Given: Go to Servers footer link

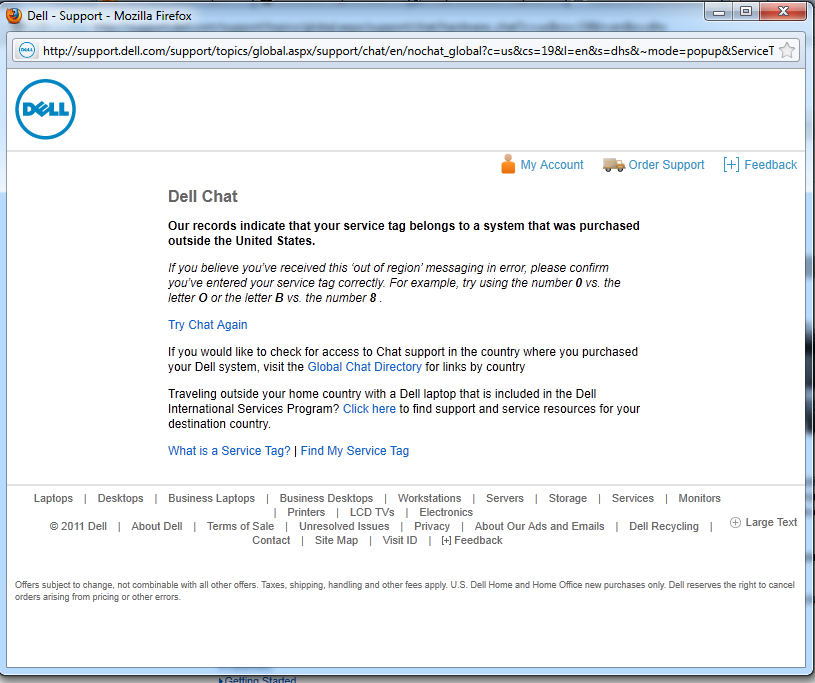Looking at the screenshot, I should (504, 498).
